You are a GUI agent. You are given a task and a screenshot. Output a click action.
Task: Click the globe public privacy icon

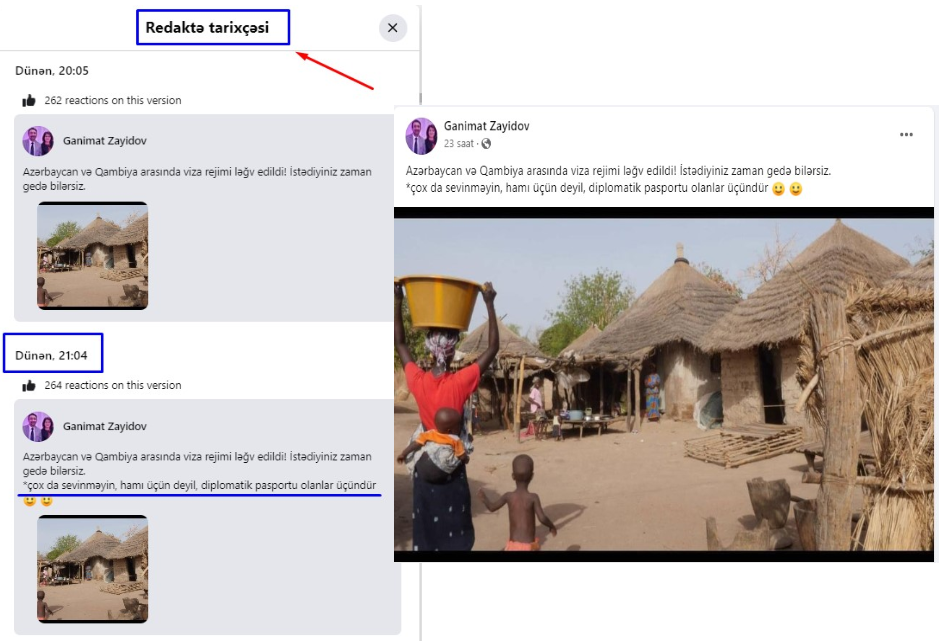486,144
